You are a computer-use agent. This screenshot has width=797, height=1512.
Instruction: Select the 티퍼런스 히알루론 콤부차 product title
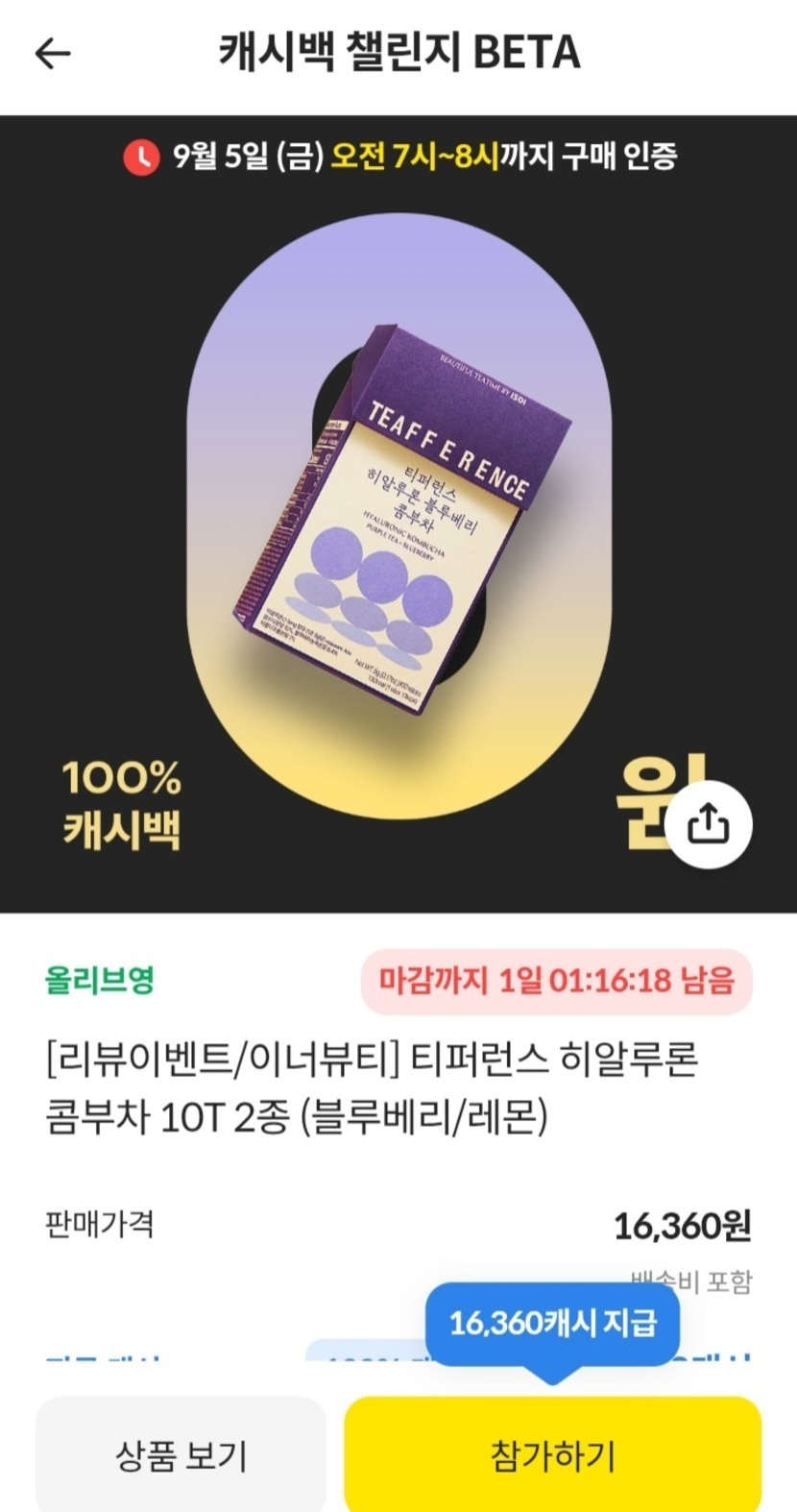(372, 1089)
